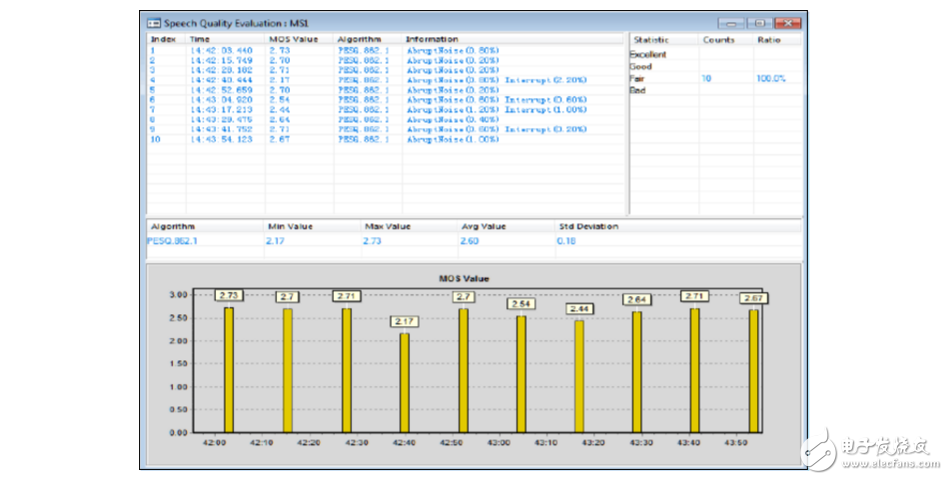Viewport: 948px width, 480px height.
Task: Minimize the Speech Quality Evaluation window
Action: click(x=733, y=22)
